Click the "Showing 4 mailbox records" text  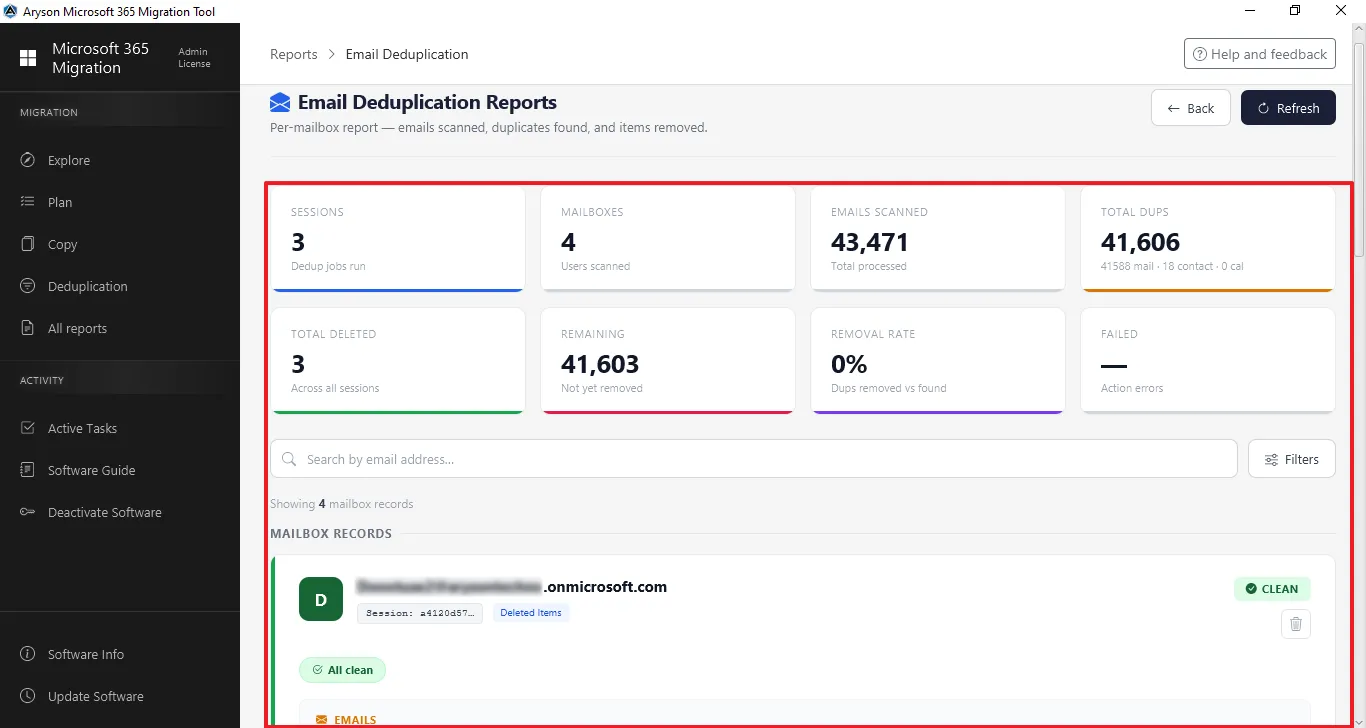click(x=341, y=504)
